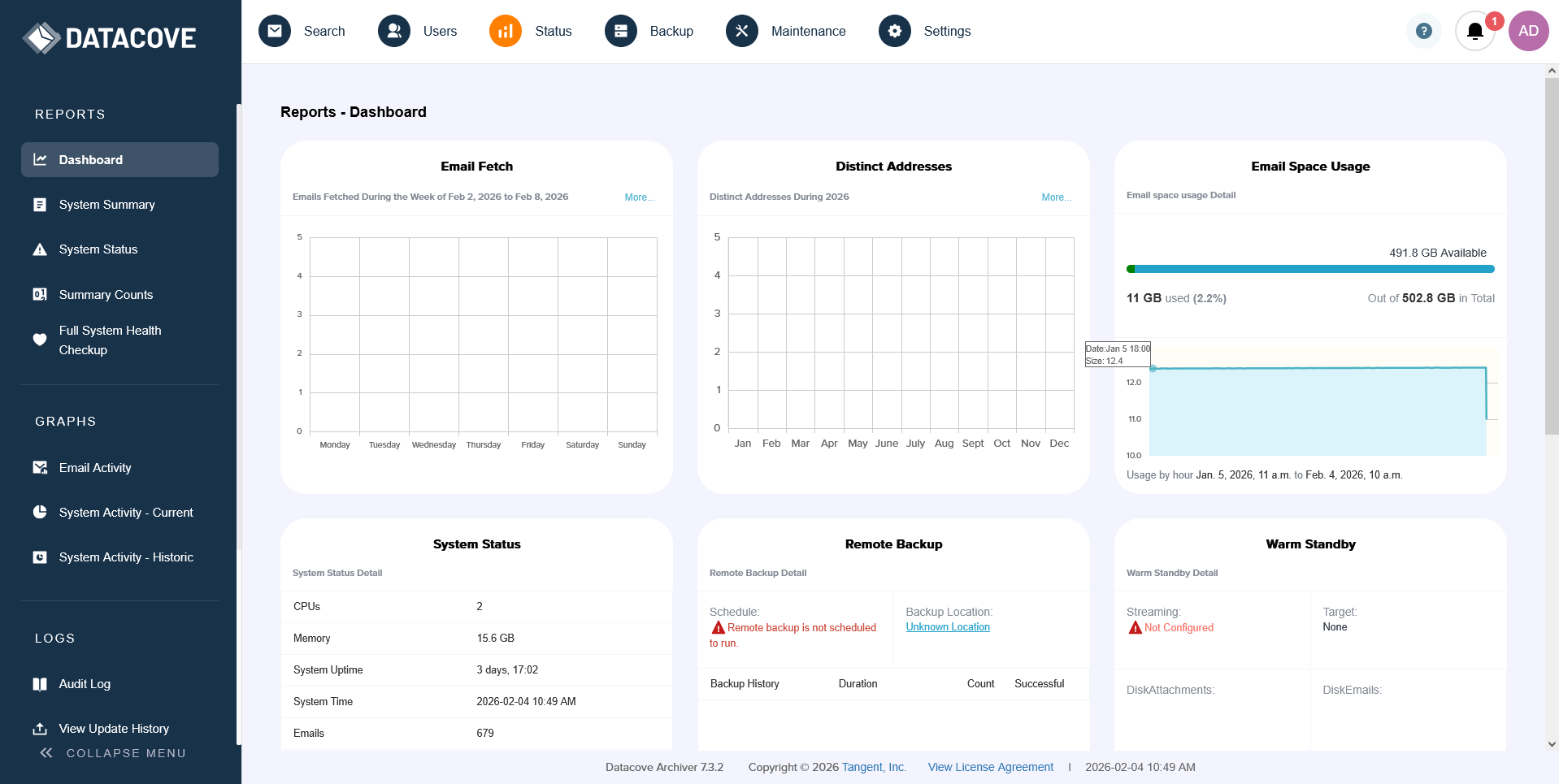Click the Email Activity sidebar icon
The height and width of the screenshot is (784, 1559).
click(x=40, y=467)
